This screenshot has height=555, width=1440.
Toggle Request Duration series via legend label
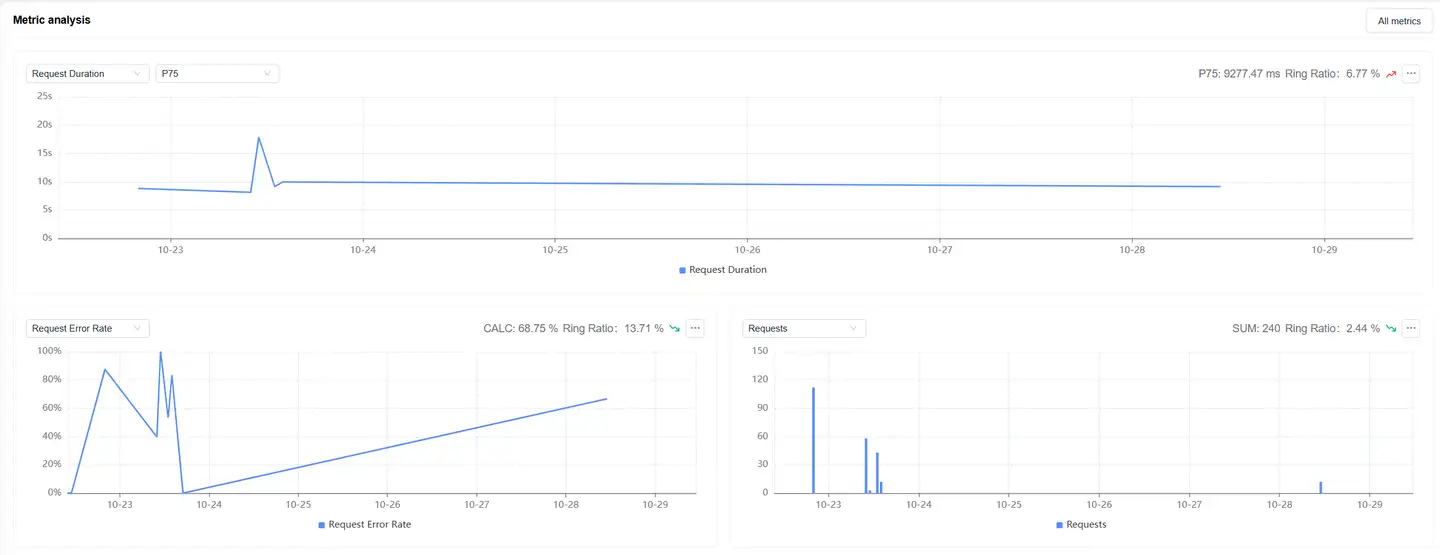727,270
